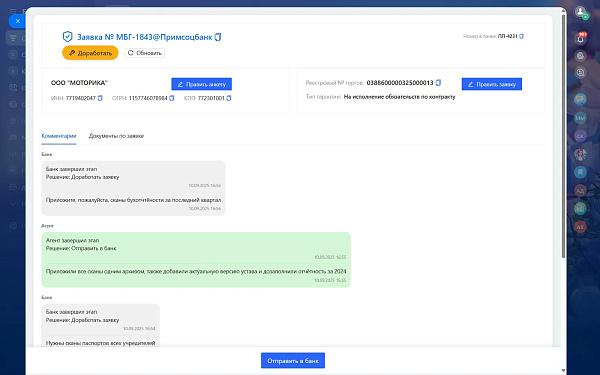600x375 pixels.
Task: Switch to Документы по заявке tab
Action: 116,136
